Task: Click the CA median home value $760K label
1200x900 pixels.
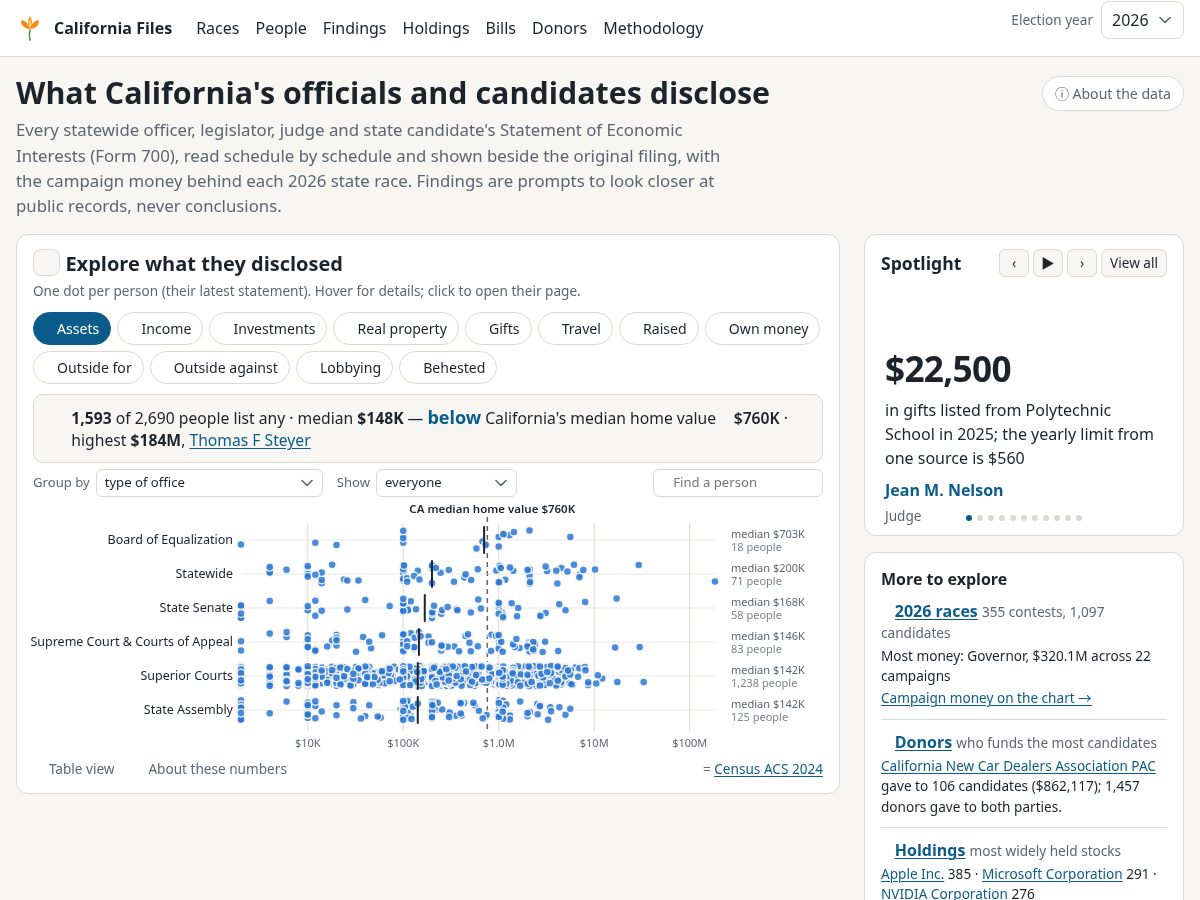Action: 492,509
